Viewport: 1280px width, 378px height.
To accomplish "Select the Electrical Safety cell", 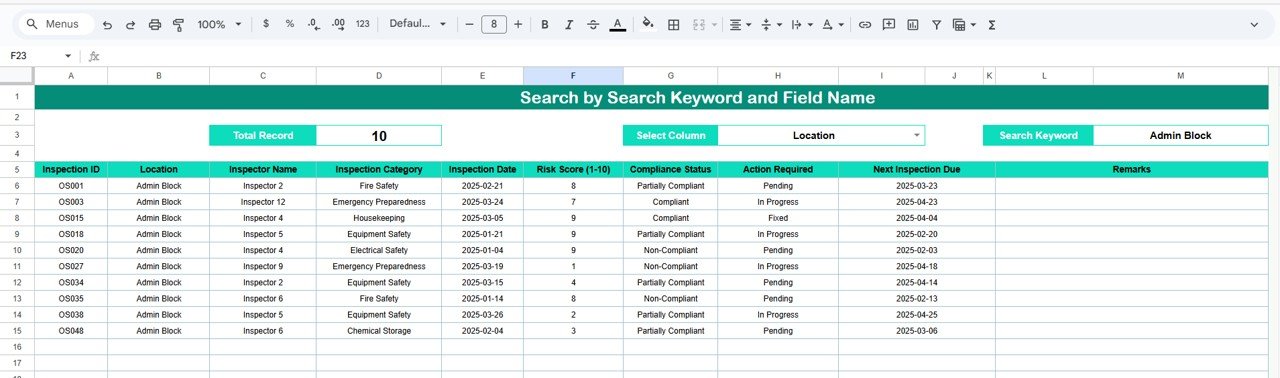I will point(379,250).
